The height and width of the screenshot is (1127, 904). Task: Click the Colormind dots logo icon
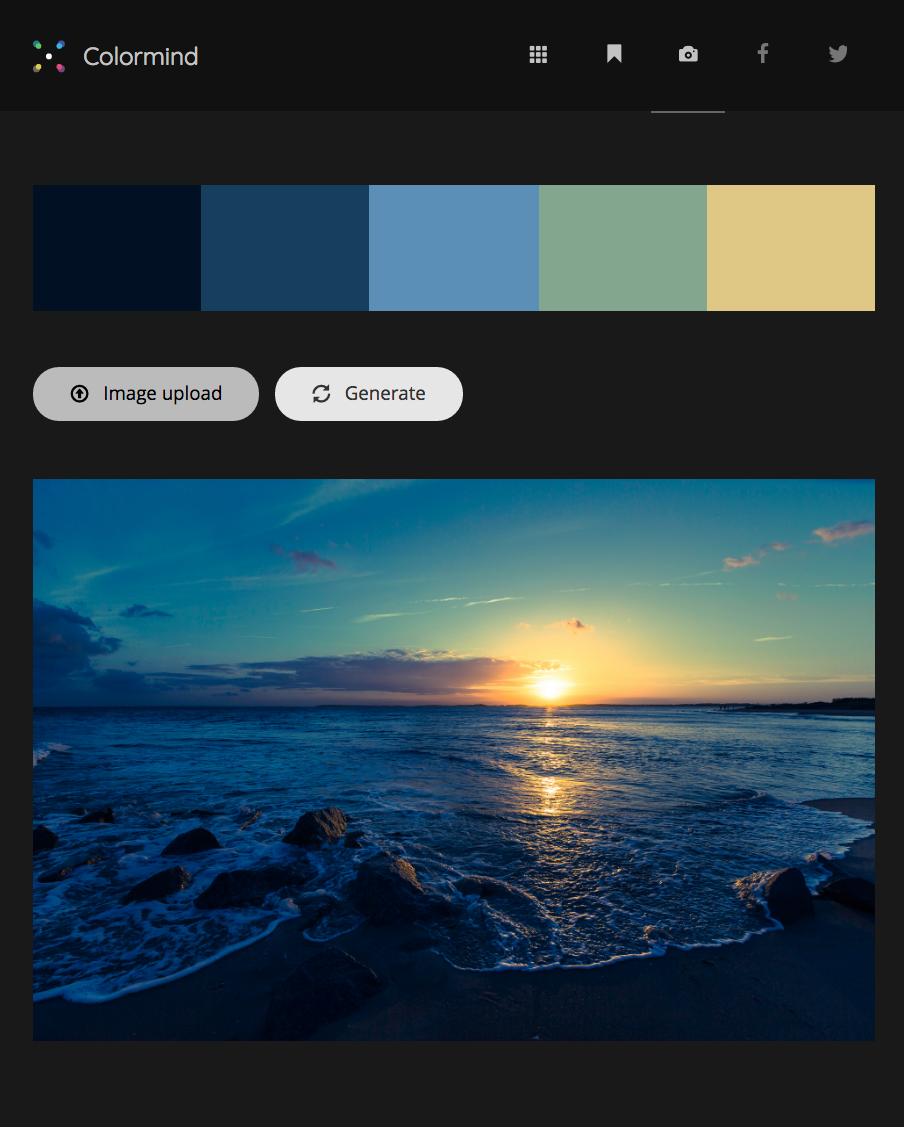click(49, 56)
